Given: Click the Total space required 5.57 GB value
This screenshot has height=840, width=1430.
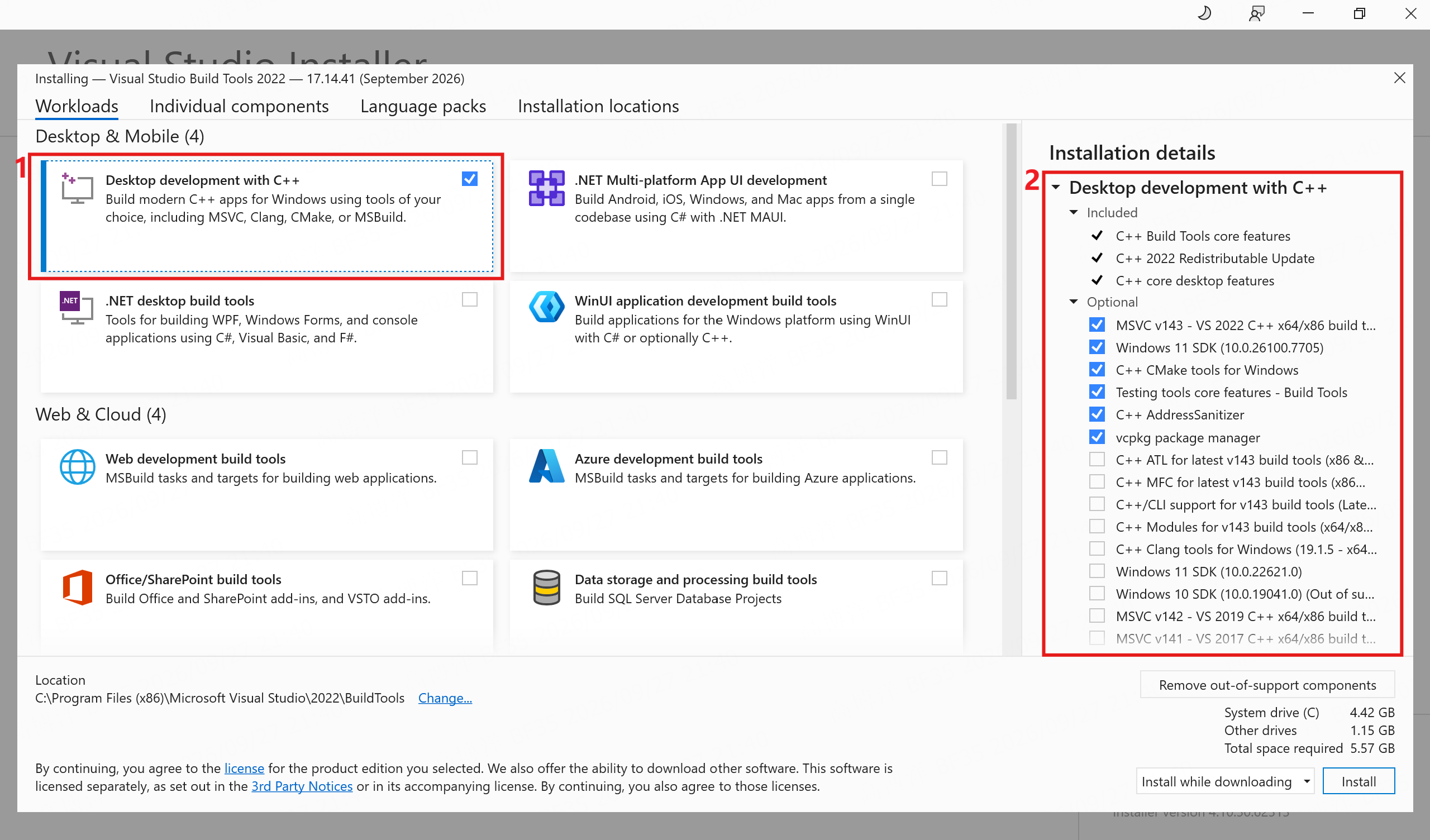Looking at the screenshot, I should pos(1372,748).
